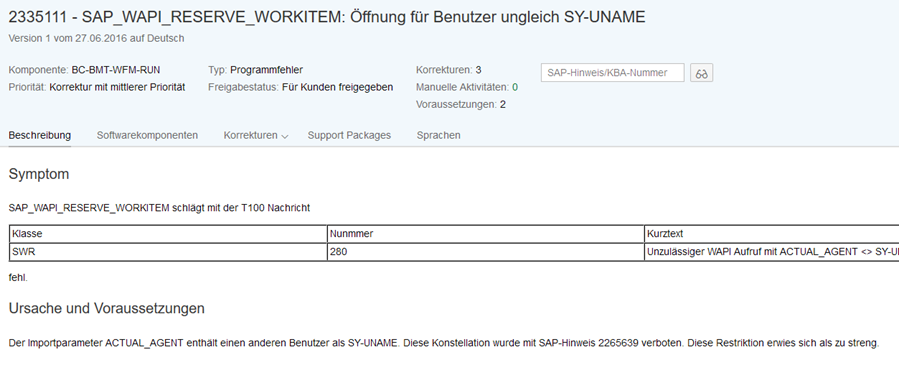Open the Support Packages tab
Screen dimensions: 899x365
coord(349,135)
